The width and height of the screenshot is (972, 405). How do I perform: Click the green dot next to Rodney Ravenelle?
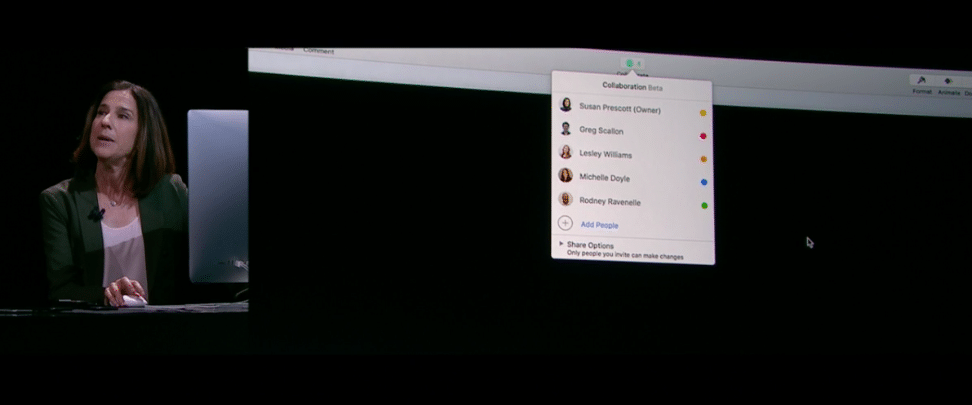click(704, 206)
